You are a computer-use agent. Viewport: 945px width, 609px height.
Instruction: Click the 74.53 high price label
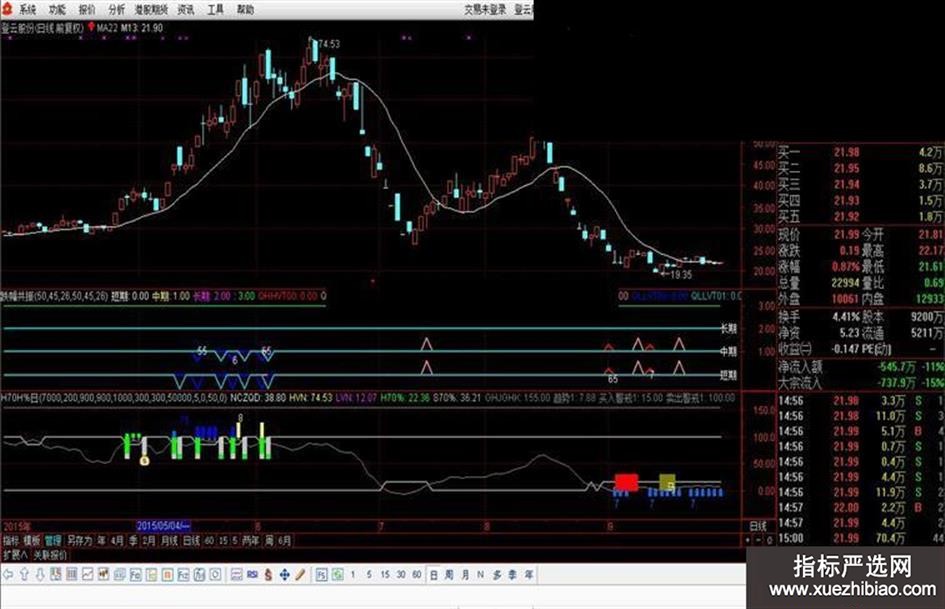[329, 44]
